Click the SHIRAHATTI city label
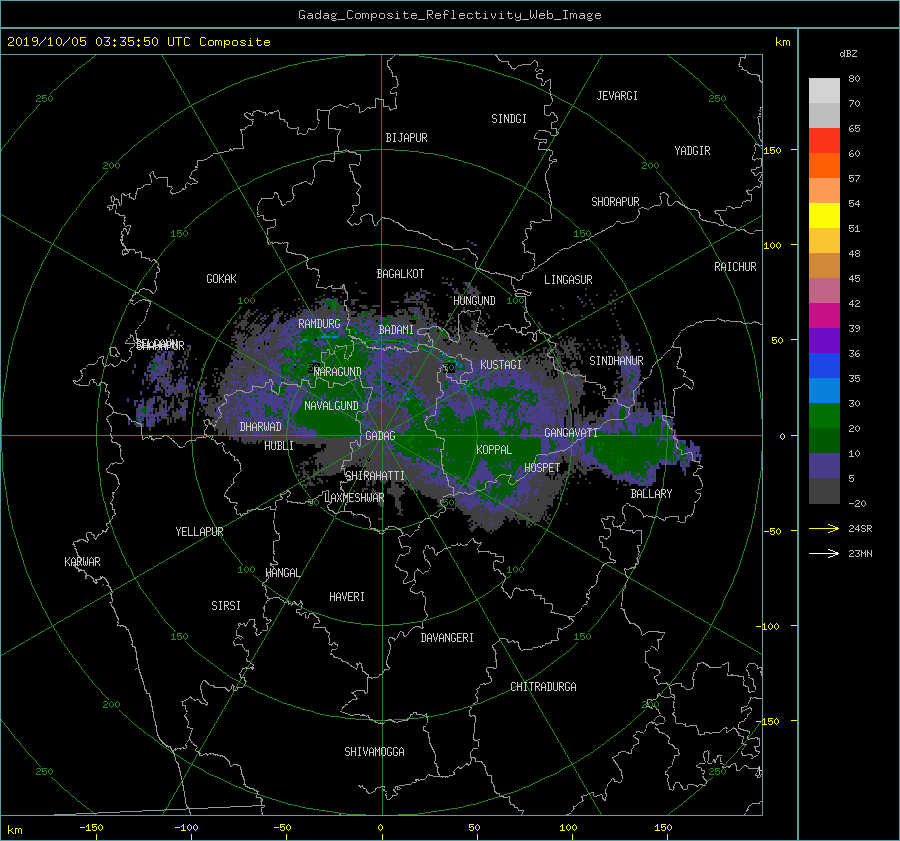This screenshot has width=900, height=841. pos(375,476)
